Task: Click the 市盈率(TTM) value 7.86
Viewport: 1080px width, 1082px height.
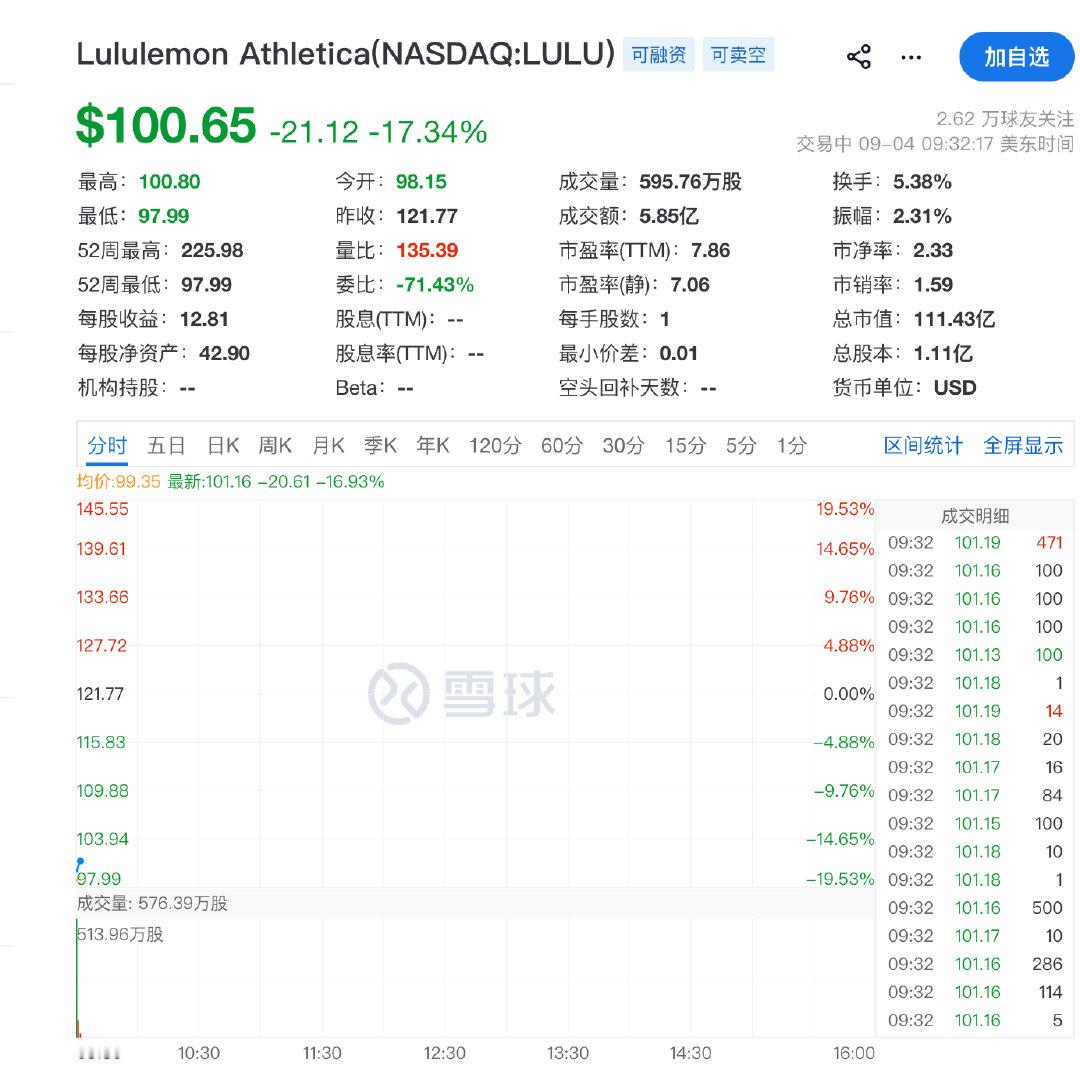Action: (x=710, y=250)
